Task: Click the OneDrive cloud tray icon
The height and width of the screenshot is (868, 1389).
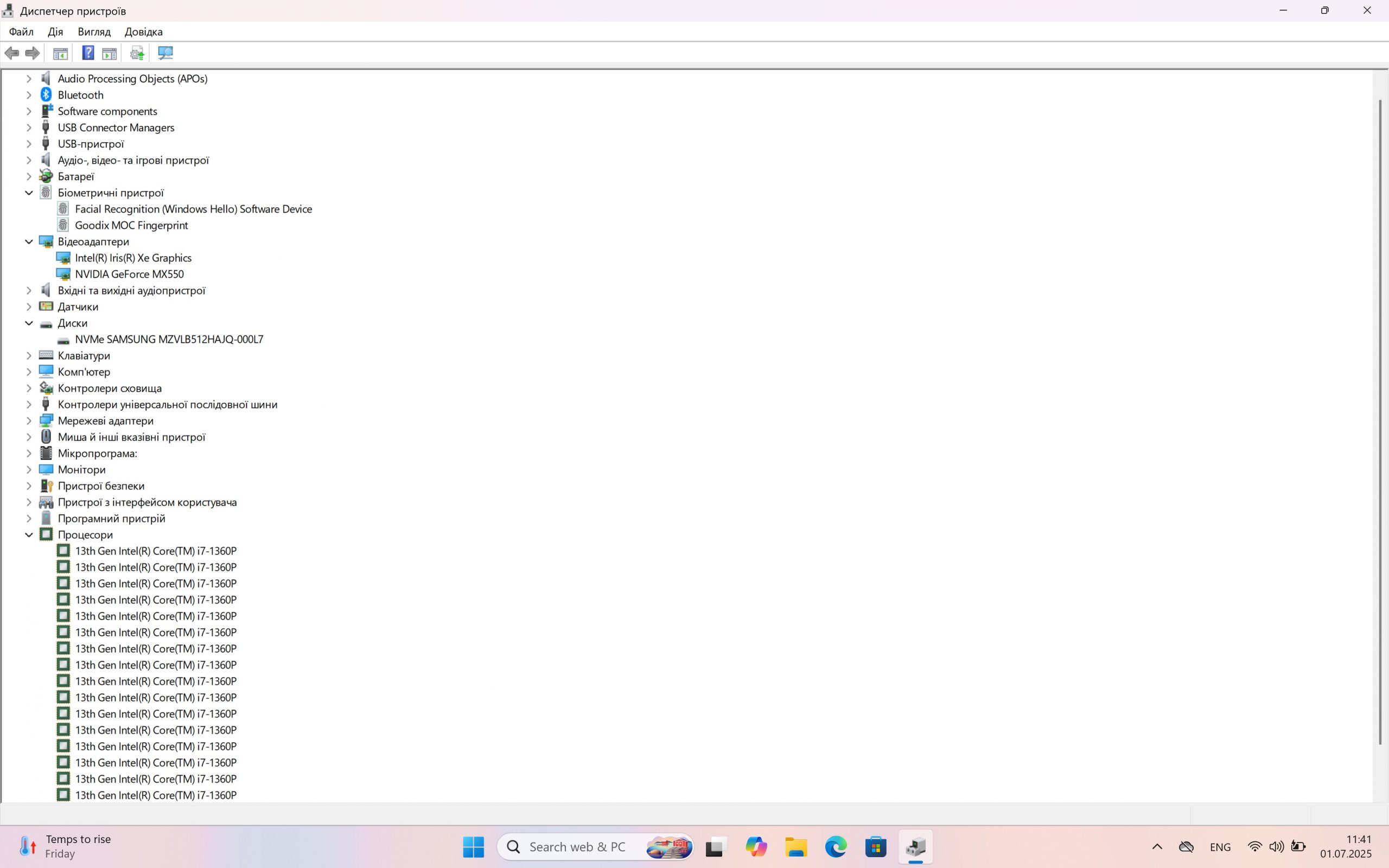Action: coord(1186,847)
